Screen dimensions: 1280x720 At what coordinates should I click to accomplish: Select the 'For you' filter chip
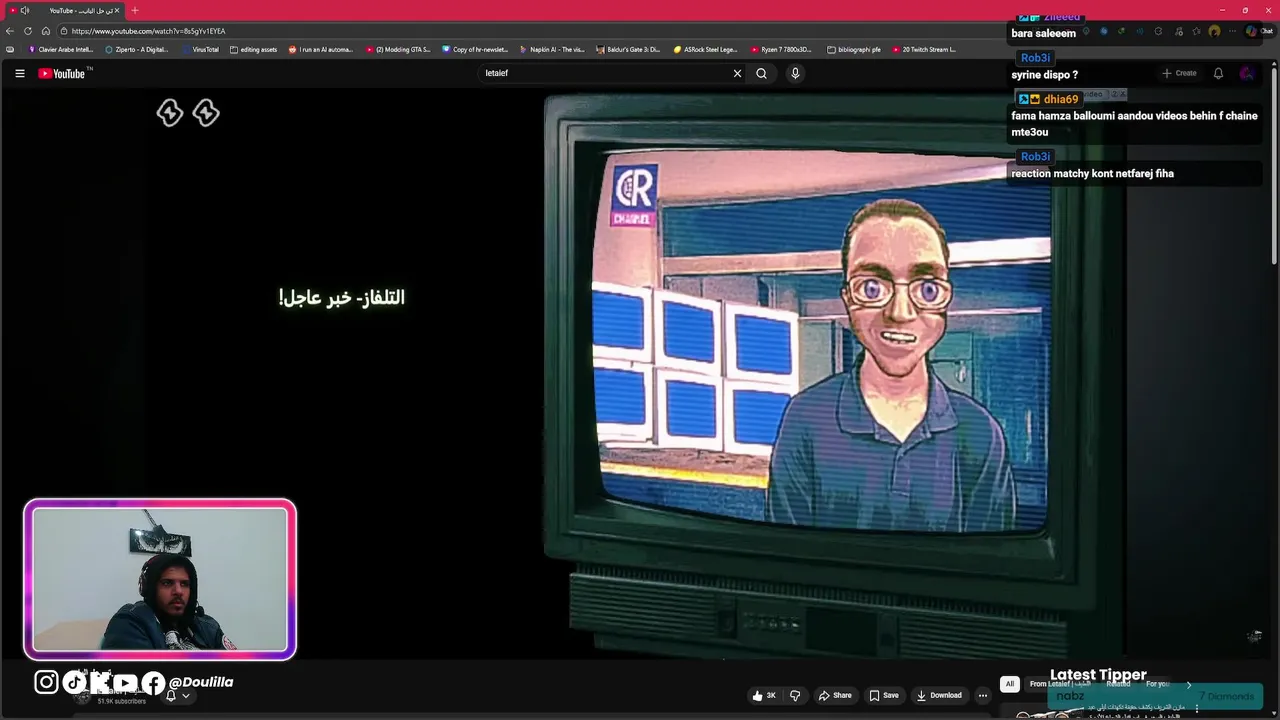1158,684
